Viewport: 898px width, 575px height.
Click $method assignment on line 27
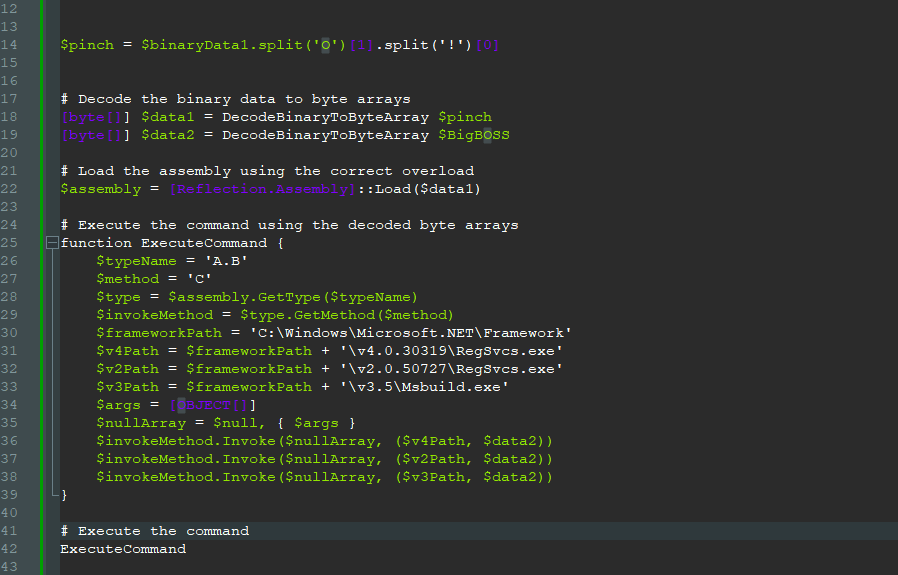(128, 279)
